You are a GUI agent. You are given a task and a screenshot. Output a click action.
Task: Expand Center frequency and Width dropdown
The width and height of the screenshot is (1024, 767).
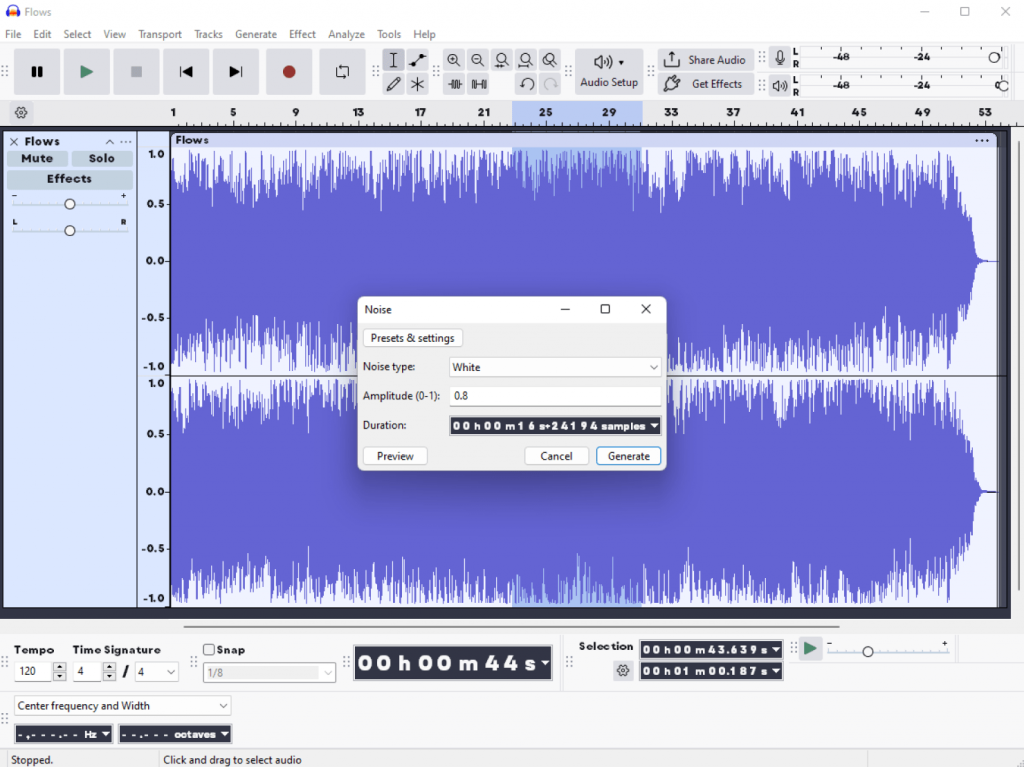point(122,706)
